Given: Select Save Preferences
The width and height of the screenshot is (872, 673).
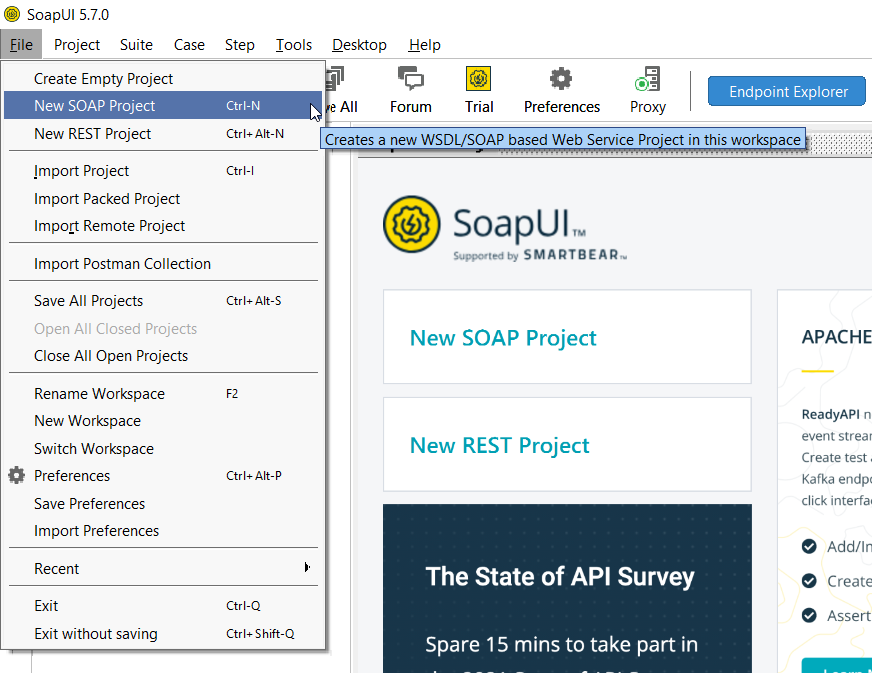Looking at the screenshot, I should (x=163, y=504).
